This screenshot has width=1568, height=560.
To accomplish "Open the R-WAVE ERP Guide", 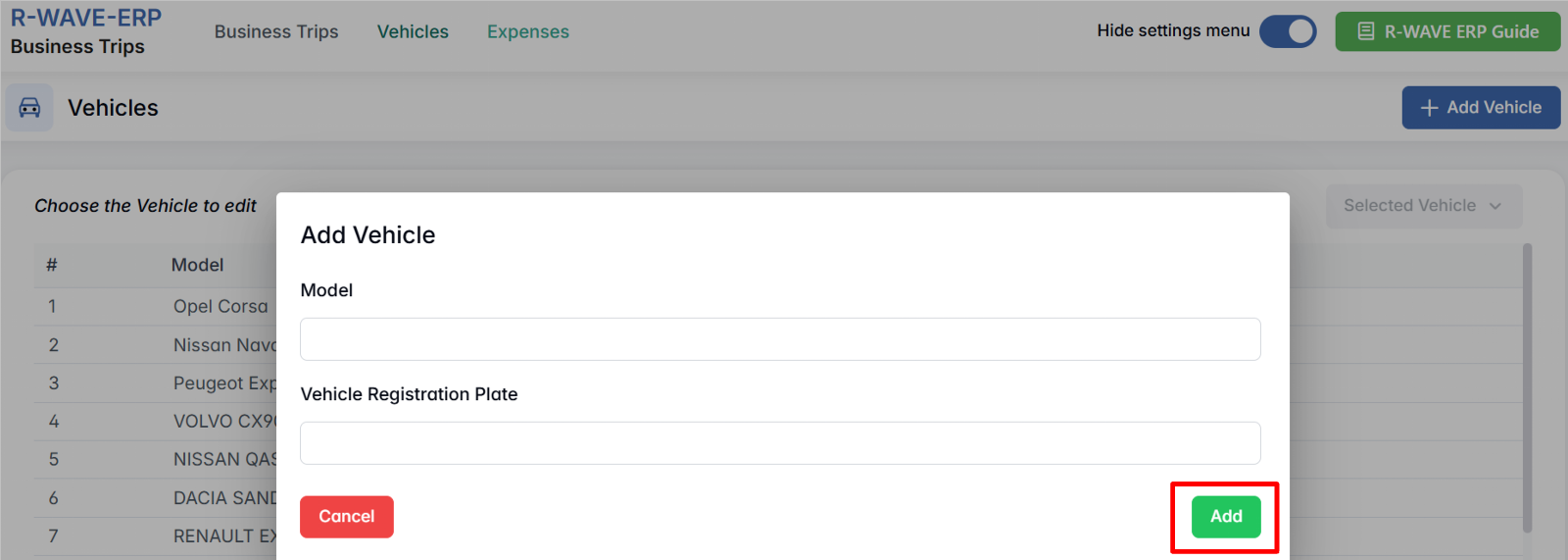I will 1447,31.
